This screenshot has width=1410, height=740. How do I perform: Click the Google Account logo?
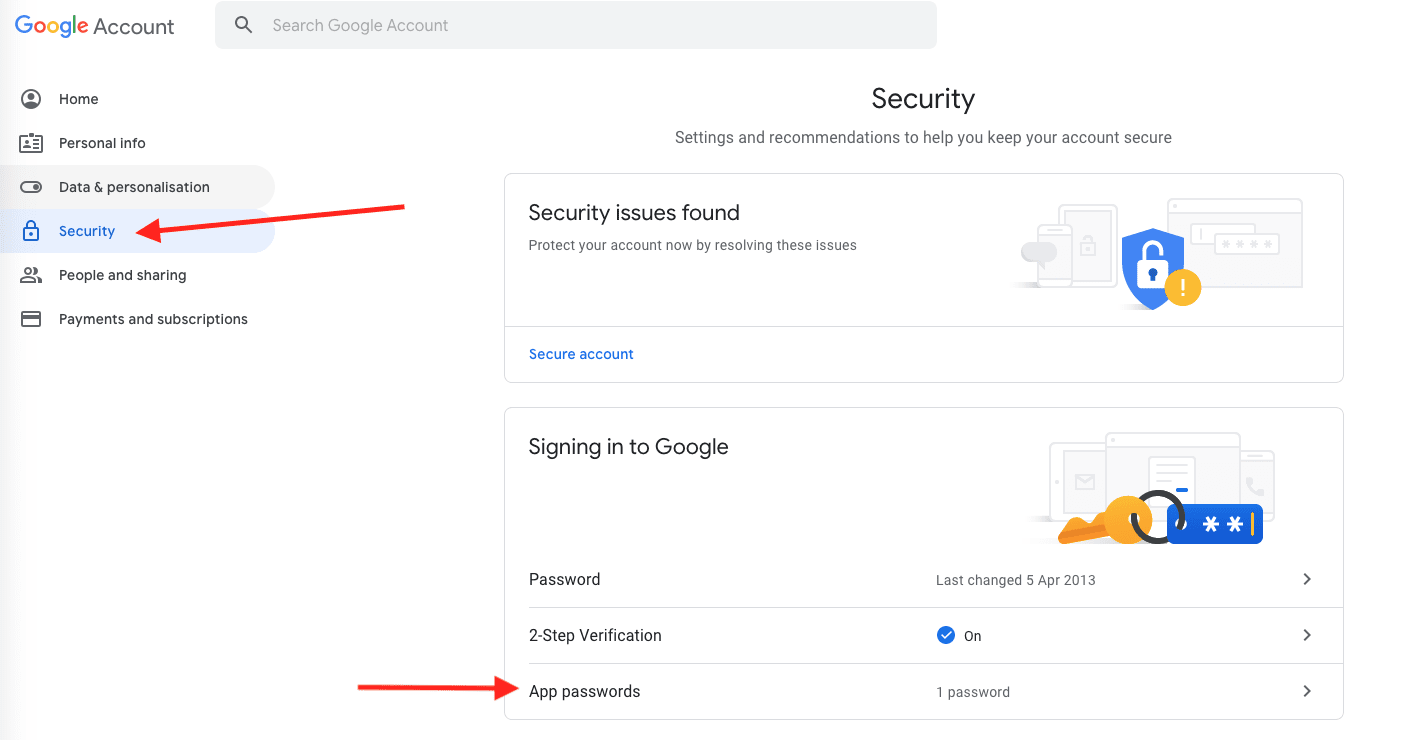(95, 26)
